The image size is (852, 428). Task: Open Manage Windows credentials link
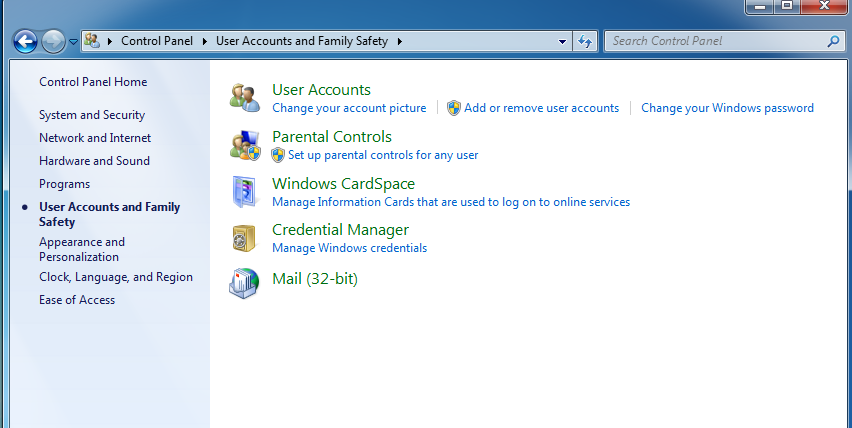(349, 248)
